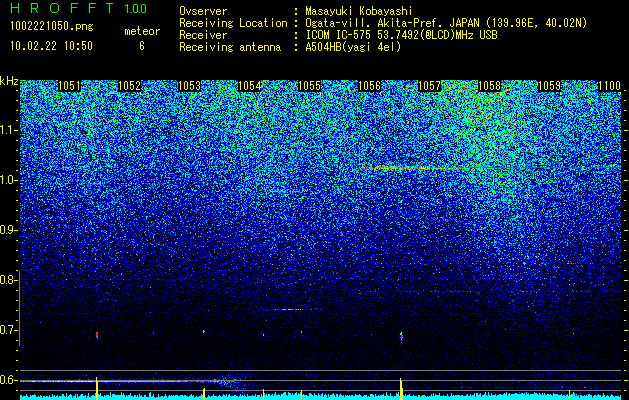The image size is (629, 400).
Task: Click the 0.8 kHz axis label
Action: 7,280
